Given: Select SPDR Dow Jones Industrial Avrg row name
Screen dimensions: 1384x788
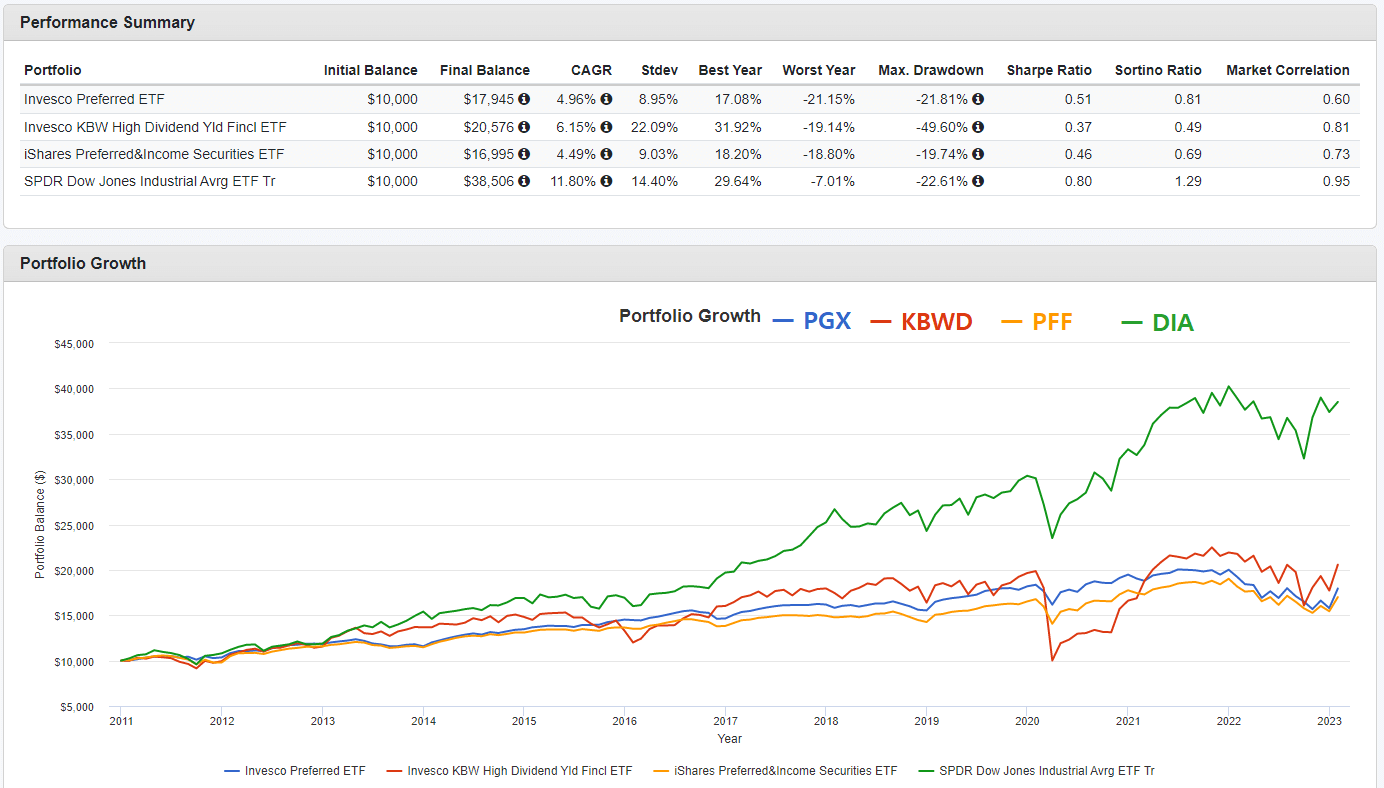Looking at the screenshot, I should (x=148, y=181).
